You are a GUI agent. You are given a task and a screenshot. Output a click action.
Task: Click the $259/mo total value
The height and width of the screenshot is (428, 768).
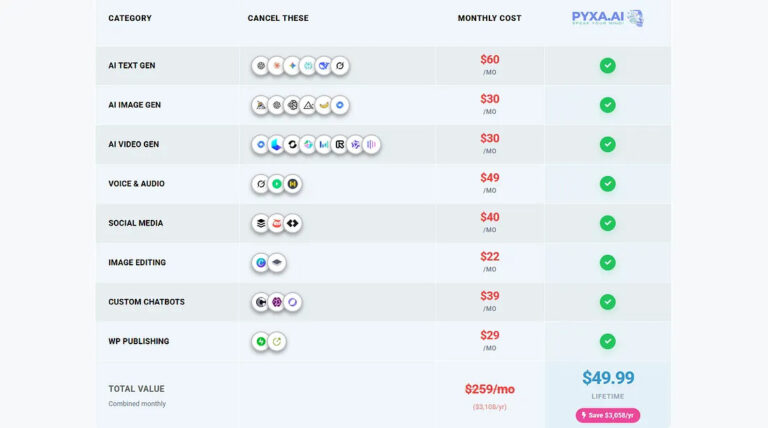pyautogui.click(x=490, y=389)
